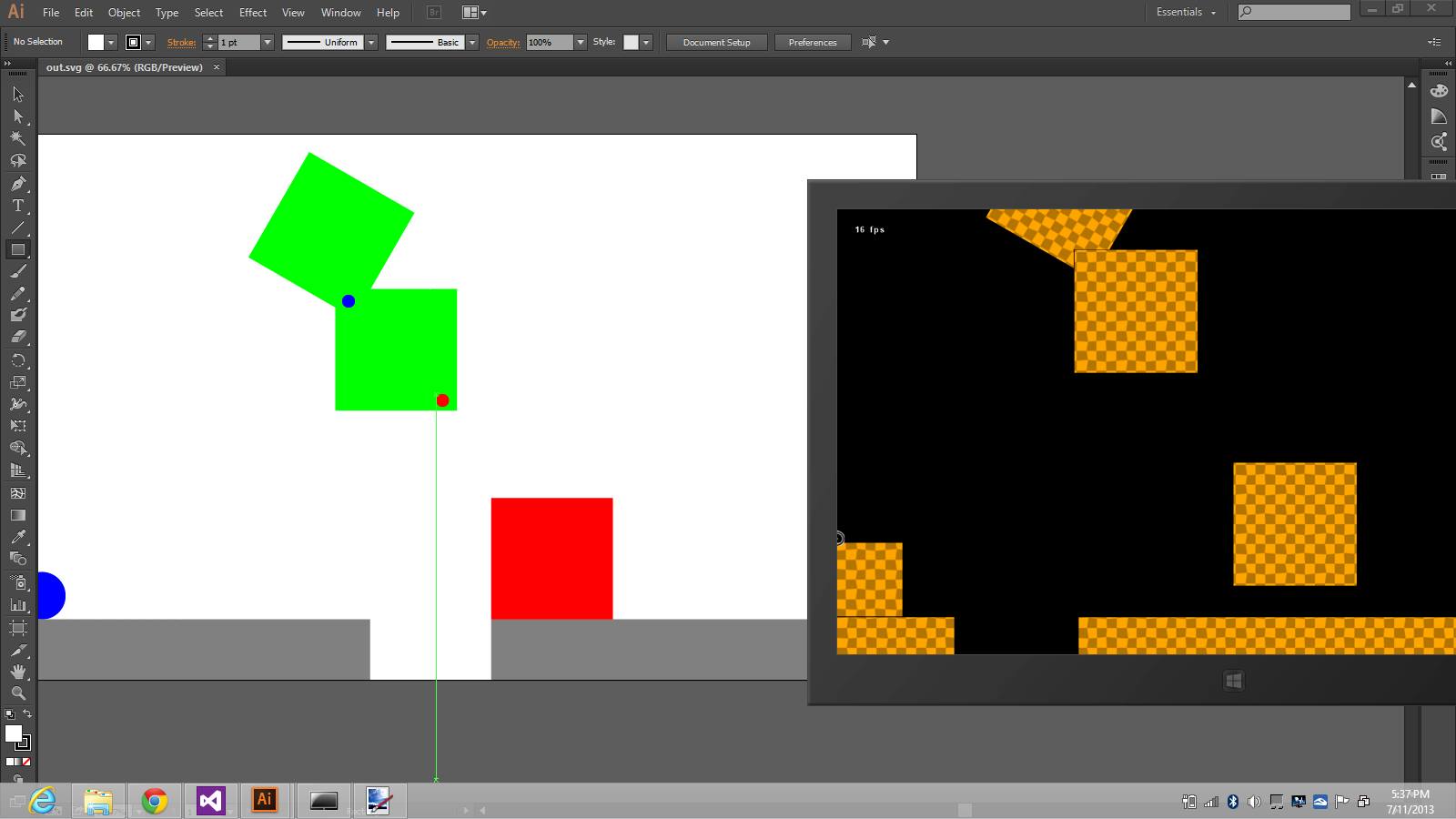1456x819 pixels.
Task: Select the Free Transform tool
Action: click(x=17, y=426)
